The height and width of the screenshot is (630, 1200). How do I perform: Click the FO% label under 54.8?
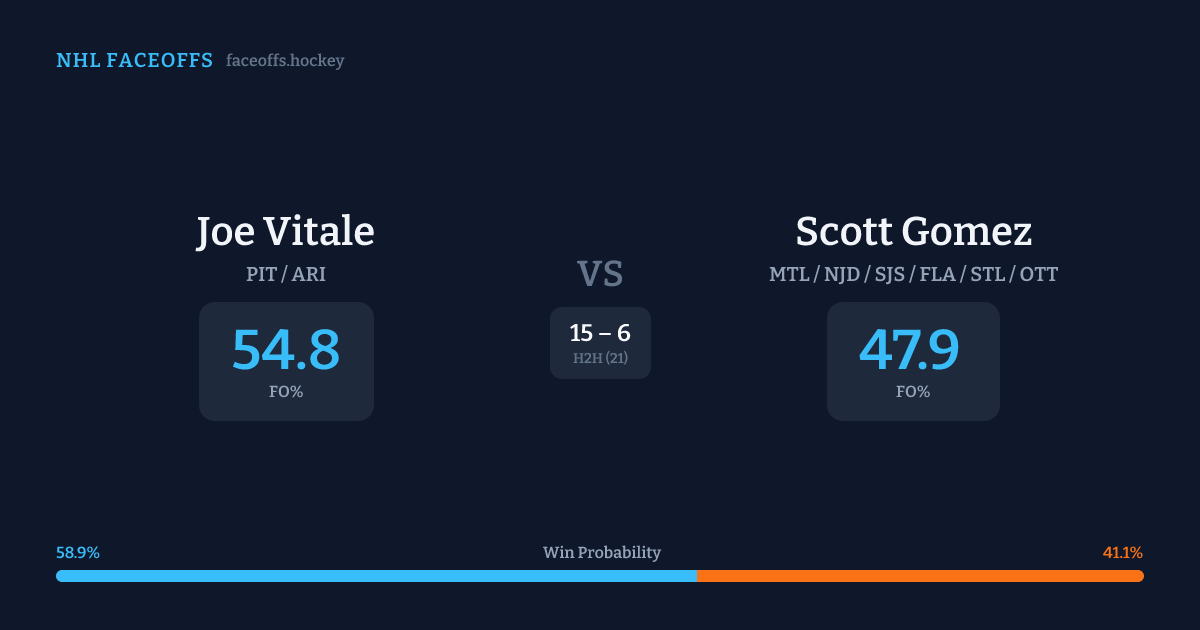click(x=285, y=392)
